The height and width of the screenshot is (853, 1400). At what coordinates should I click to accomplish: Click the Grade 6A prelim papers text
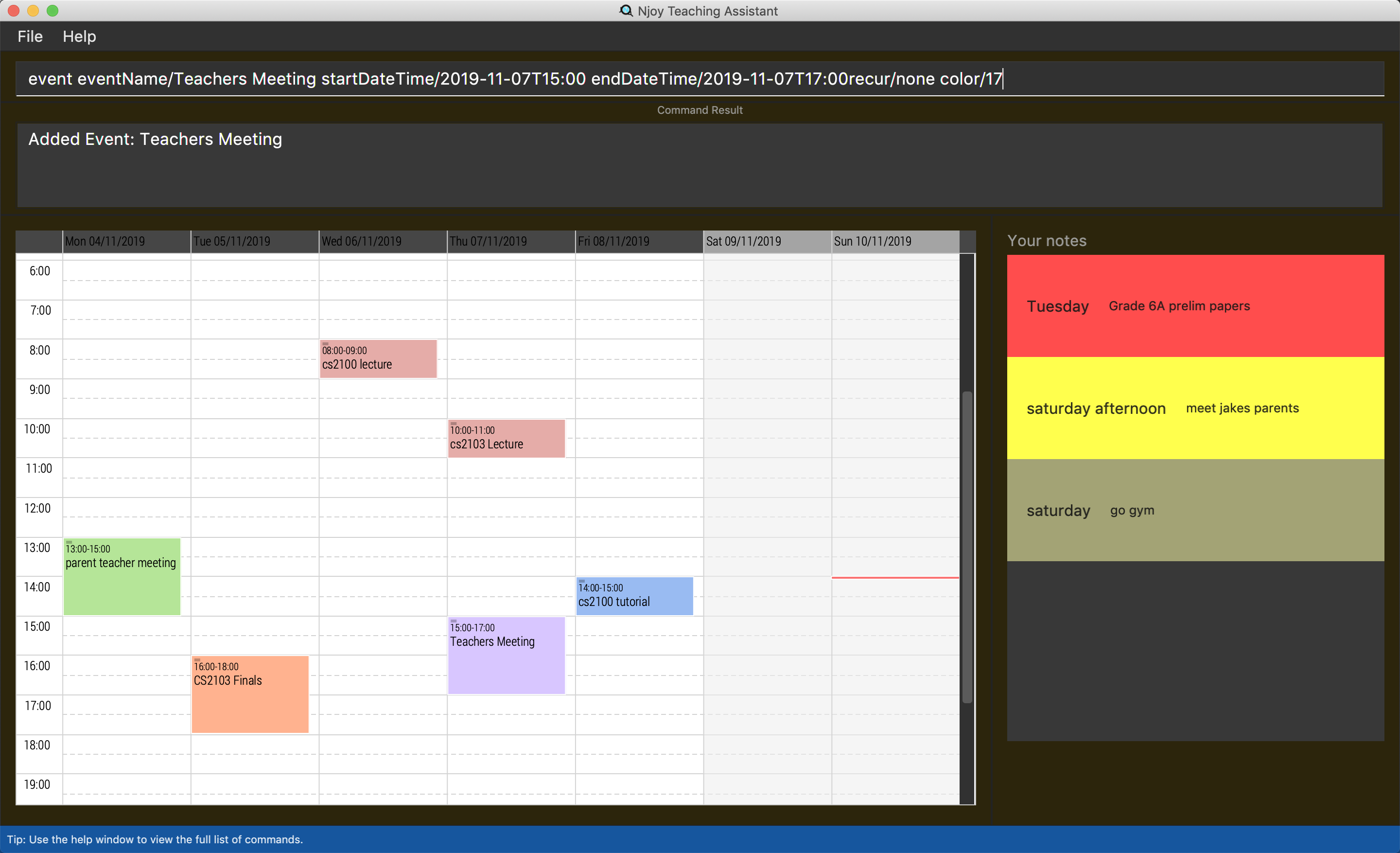point(1179,306)
